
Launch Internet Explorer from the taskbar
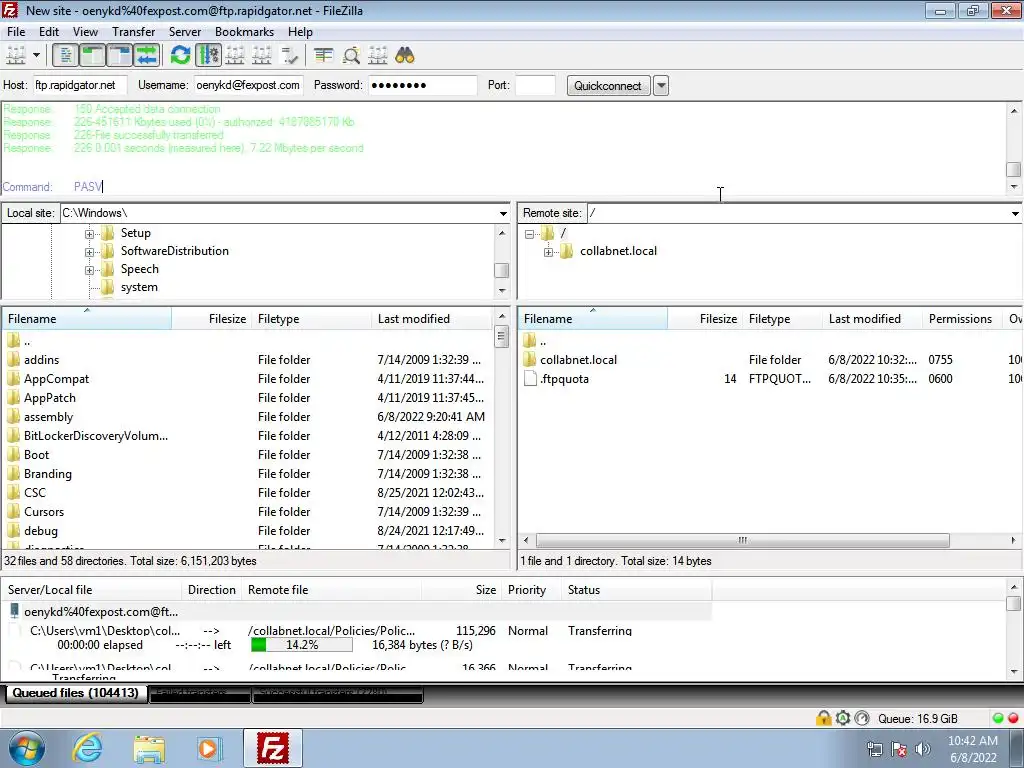88,748
